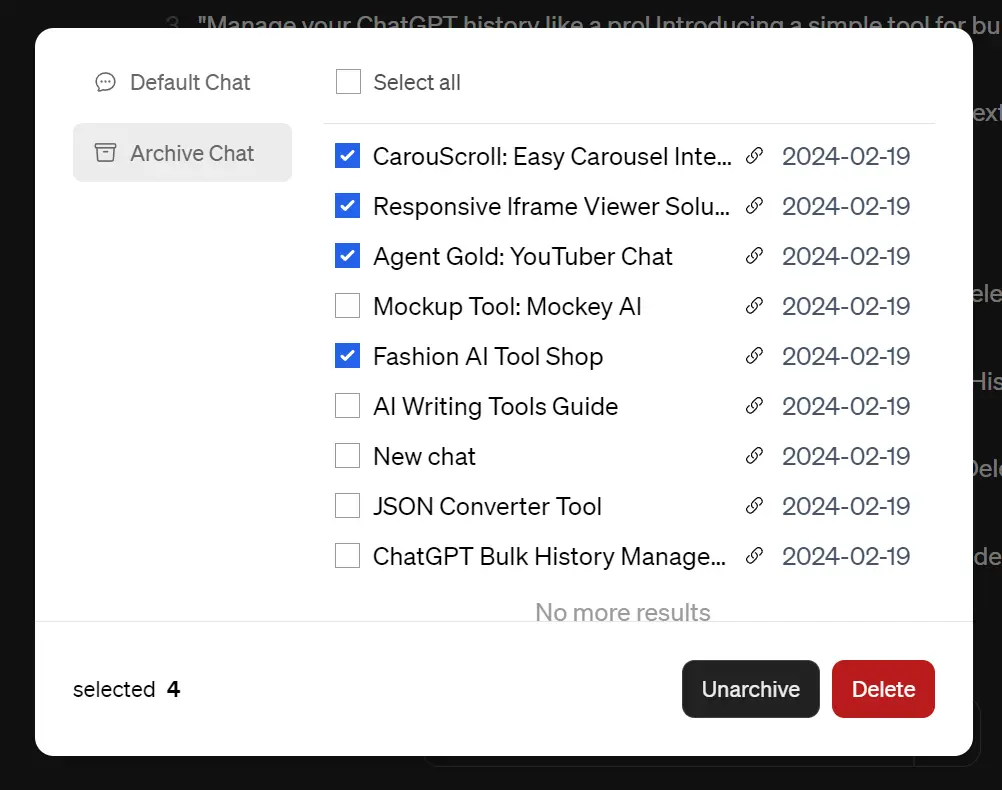Open the link for ChatGPT Bulk History chat
The image size is (1002, 790).
pos(754,556)
